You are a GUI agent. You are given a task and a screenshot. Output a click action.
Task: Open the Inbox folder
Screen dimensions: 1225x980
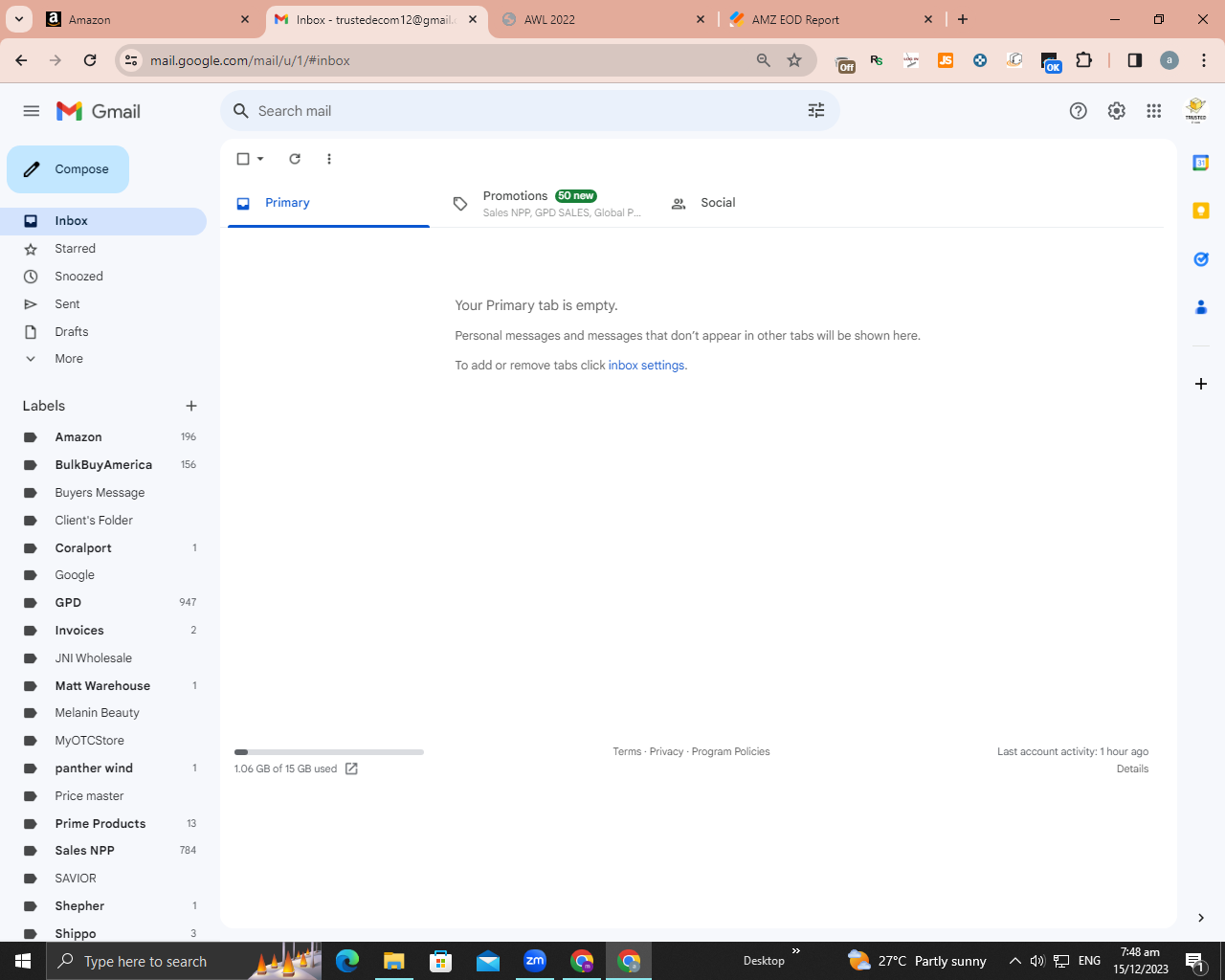tap(103, 221)
